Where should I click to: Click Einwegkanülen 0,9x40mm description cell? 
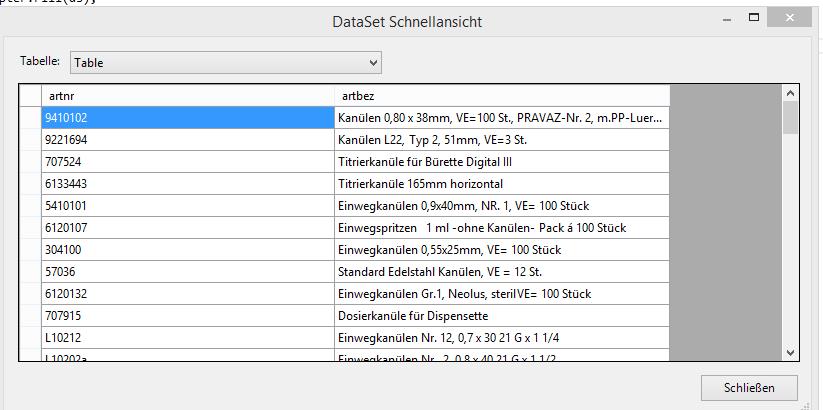pyautogui.click(x=501, y=206)
